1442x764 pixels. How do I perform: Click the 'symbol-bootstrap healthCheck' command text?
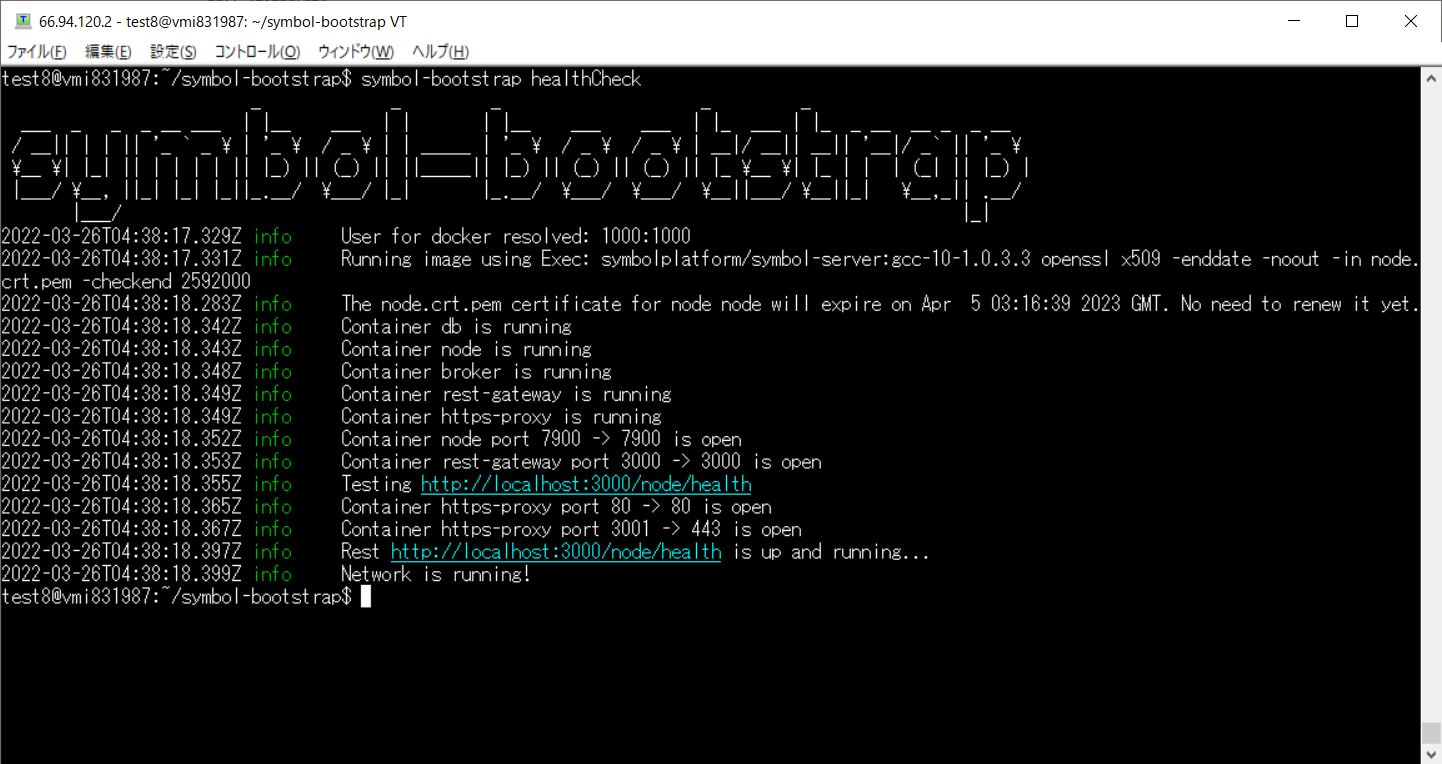point(501,79)
